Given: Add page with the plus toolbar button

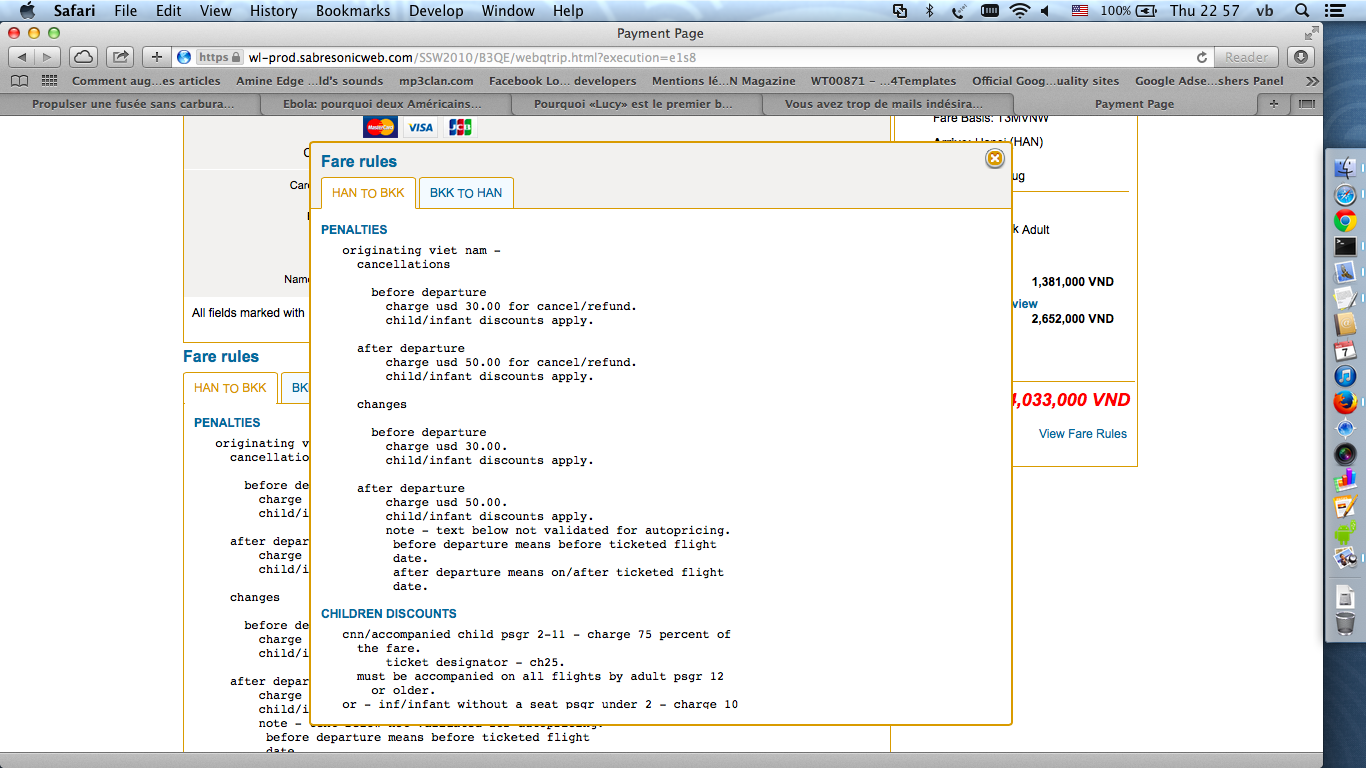Looking at the screenshot, I should point(156,57).
